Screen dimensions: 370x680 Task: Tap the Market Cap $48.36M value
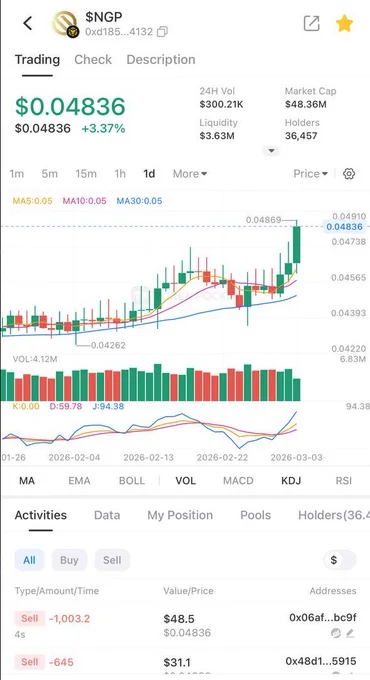coord(306,105)
